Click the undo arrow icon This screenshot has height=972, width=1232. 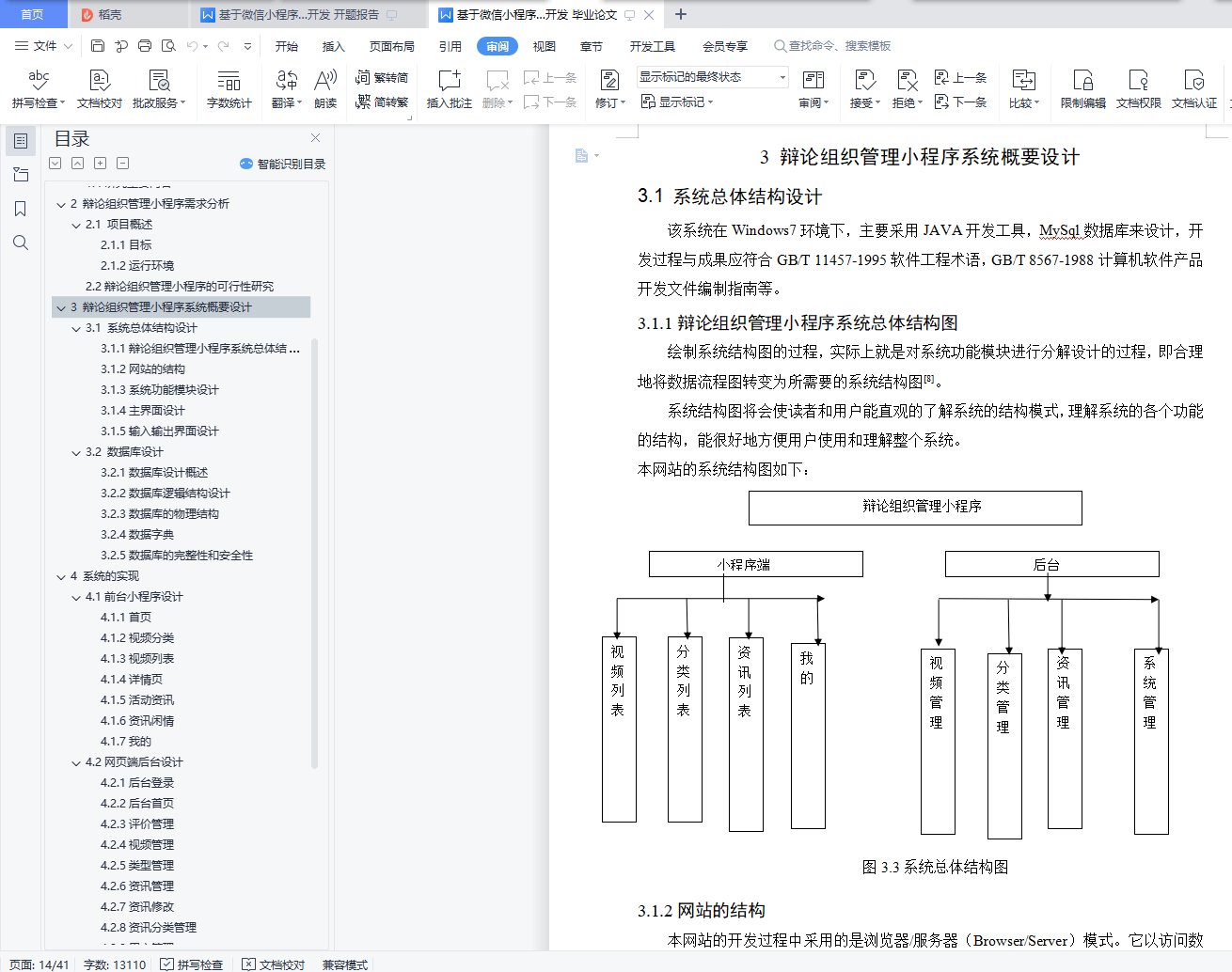pos(192,46)
